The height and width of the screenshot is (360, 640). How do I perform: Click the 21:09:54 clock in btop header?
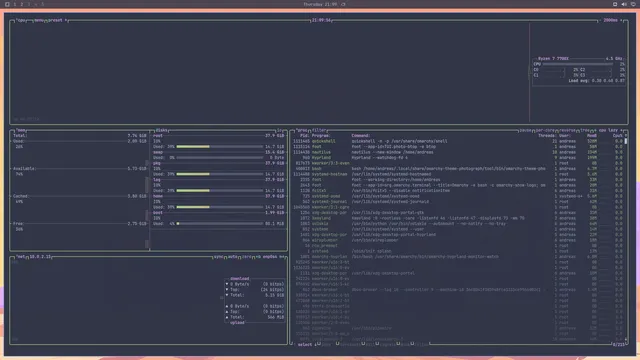[x=321, y=20]
